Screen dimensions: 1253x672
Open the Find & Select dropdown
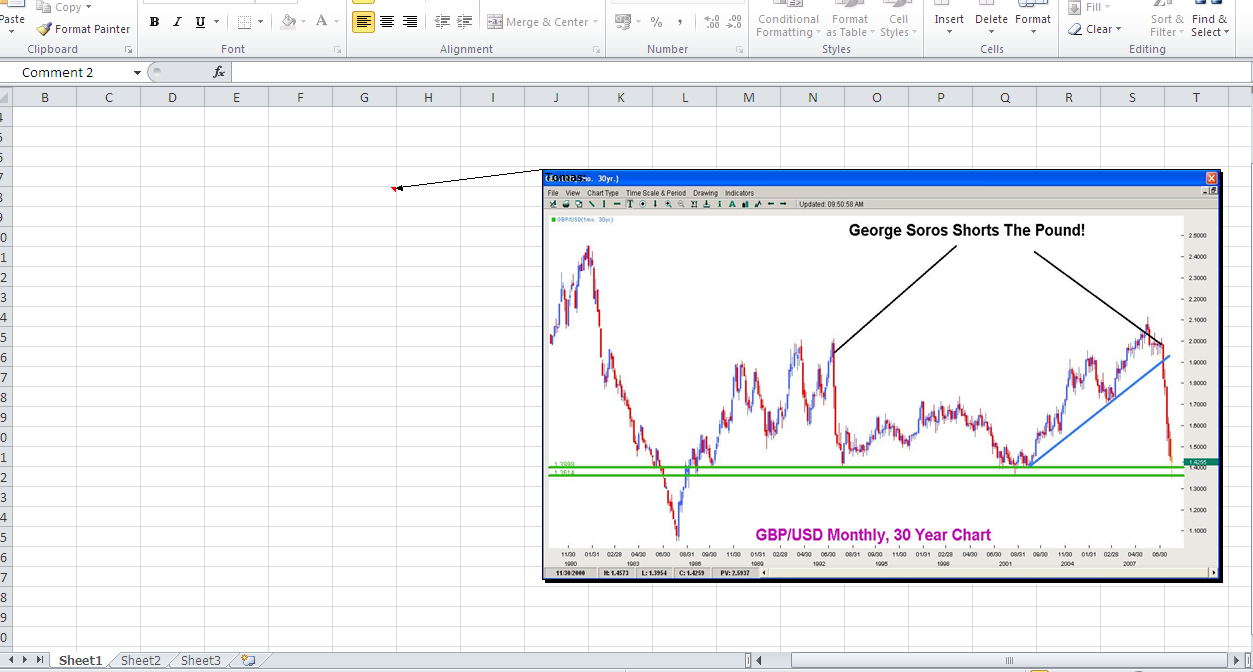click(x=1209, y=25)
